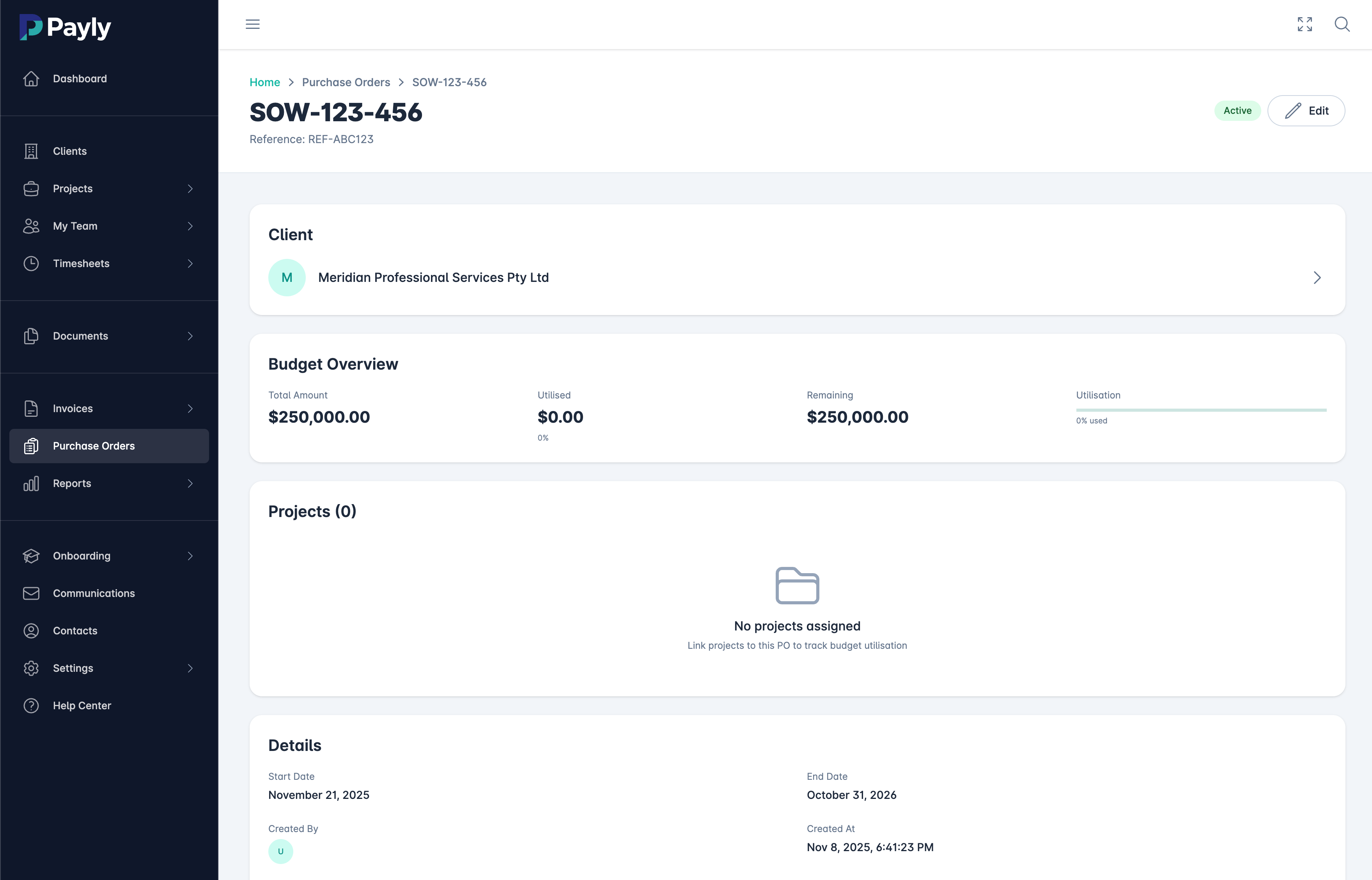Open the Documents section icon
Screen dimensions: 1372x880
coord(32,336)
